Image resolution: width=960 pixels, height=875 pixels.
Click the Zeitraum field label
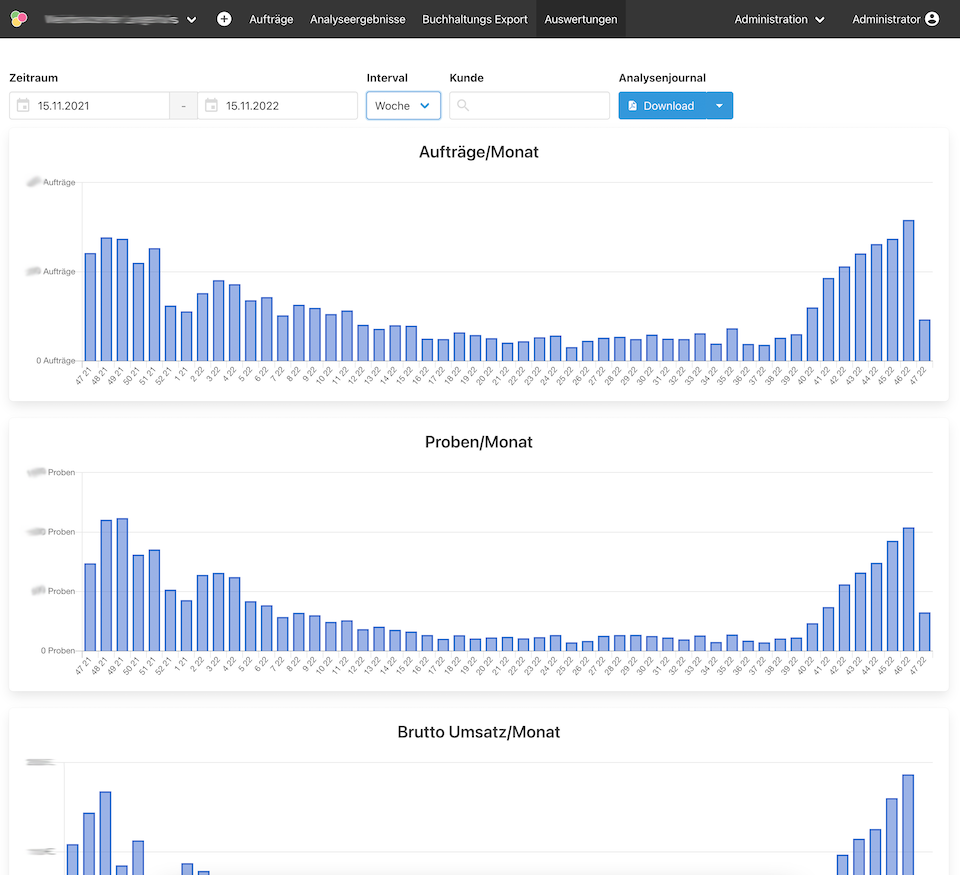[x=34, y=78]
